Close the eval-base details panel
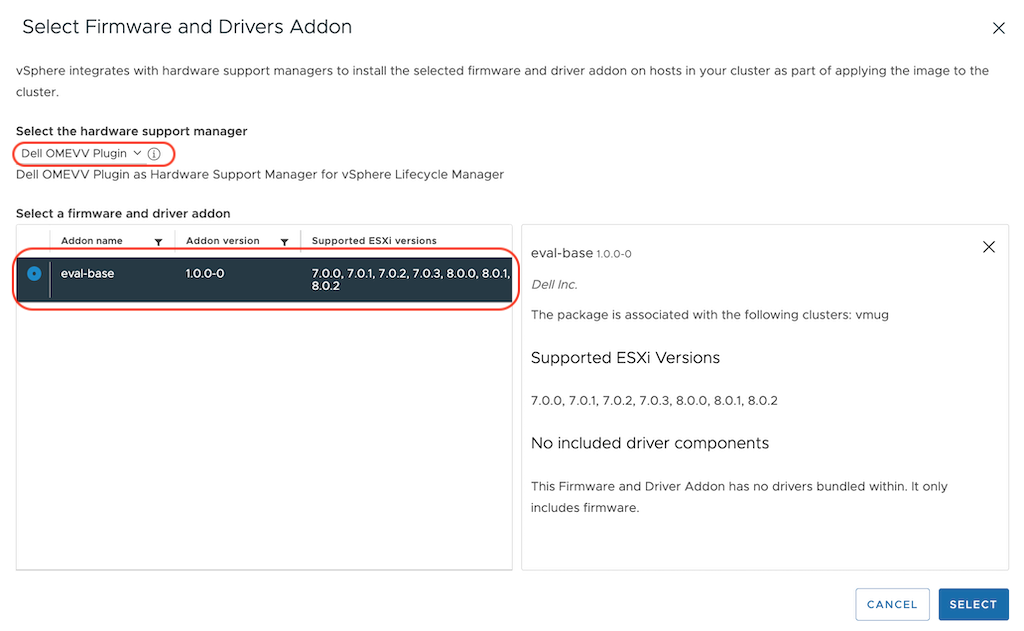The width and height of the screenshot is (1024, 631). click(x=989, y=247)
